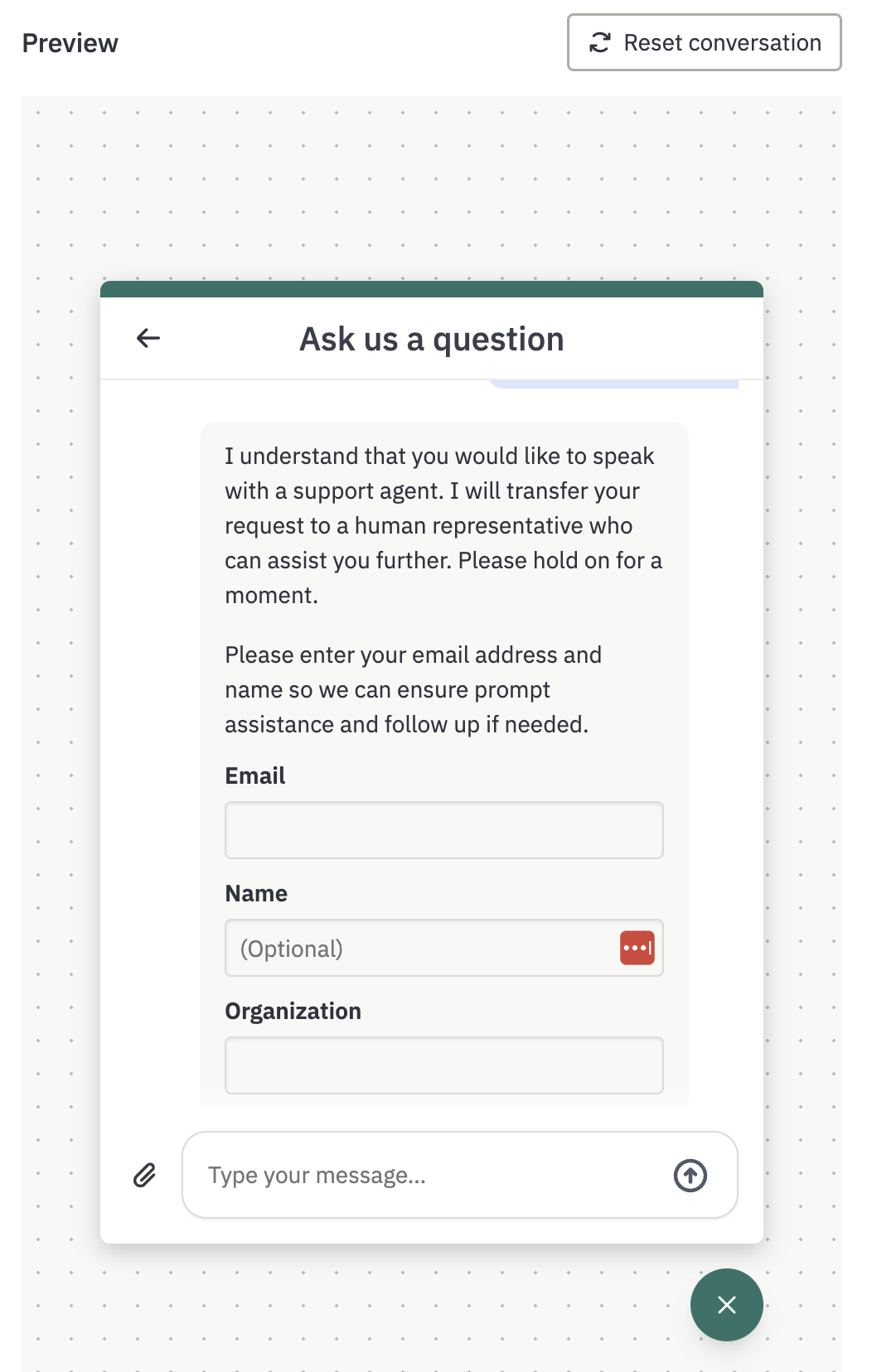Viewport: 872px width, 1372px height.
Task: Click the Preview heading
Action: pyautogui.click(x=70, y=43)
